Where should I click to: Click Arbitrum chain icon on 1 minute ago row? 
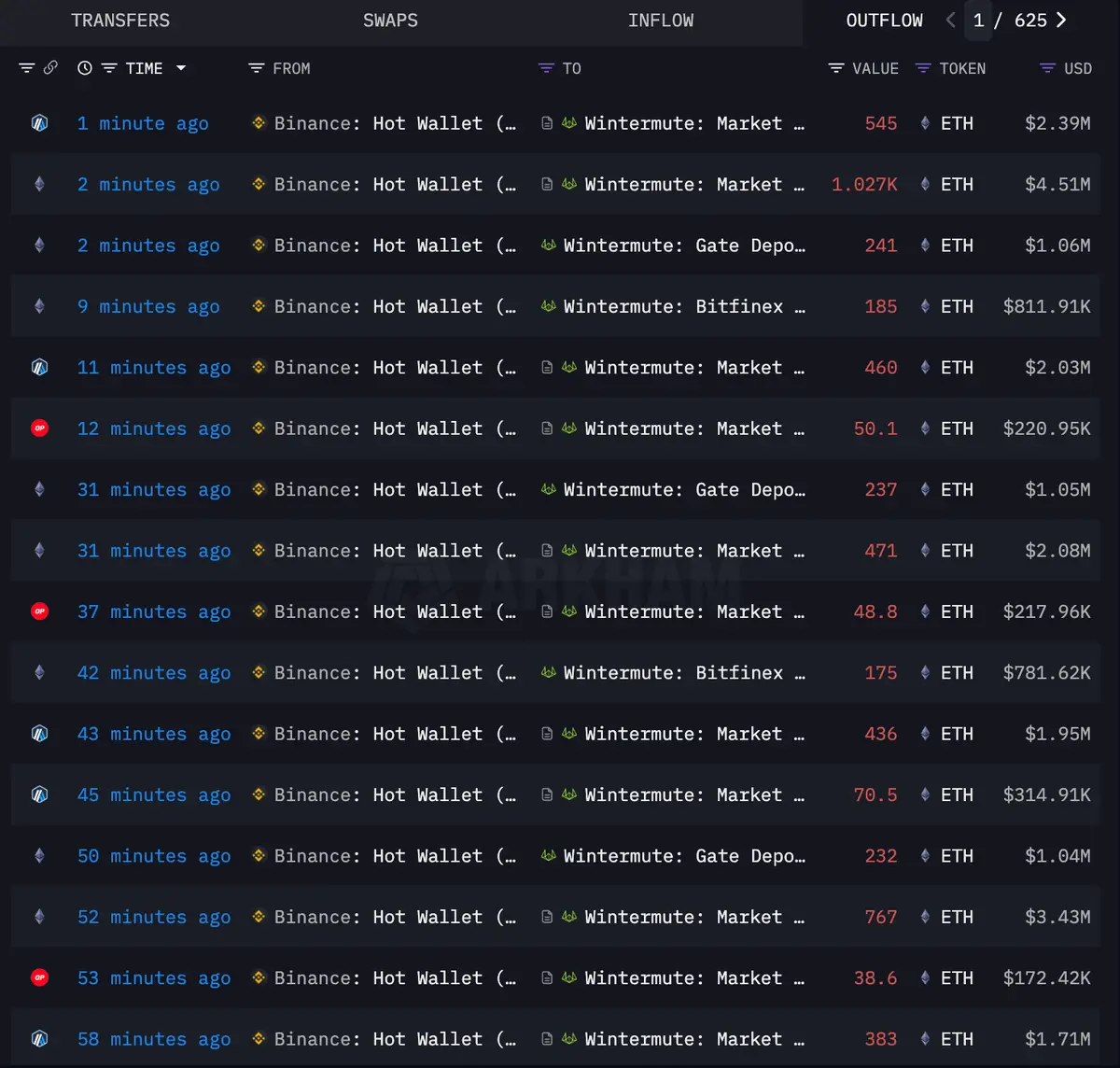(x=39, y=123)
